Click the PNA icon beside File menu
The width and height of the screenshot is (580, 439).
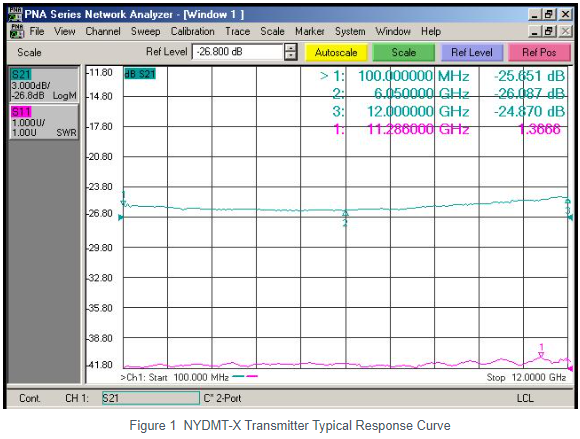click(x=17, y=31)
